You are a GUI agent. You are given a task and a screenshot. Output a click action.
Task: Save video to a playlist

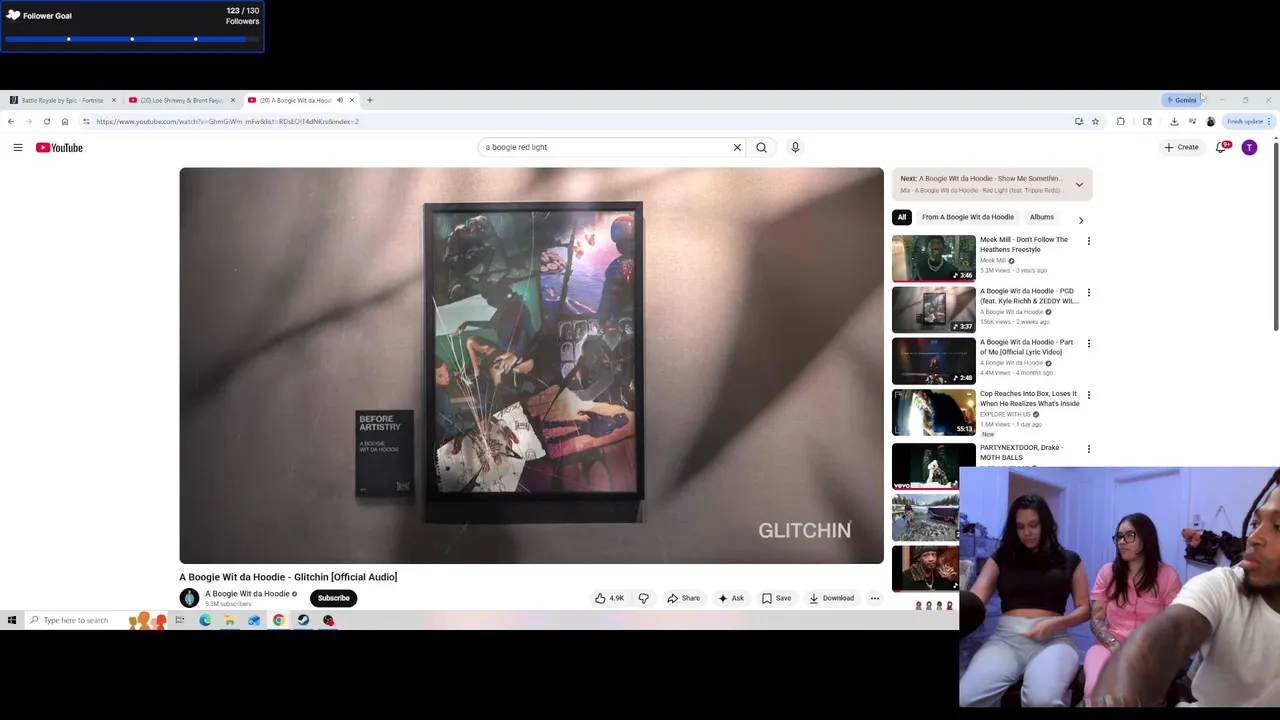coord(776,598)
